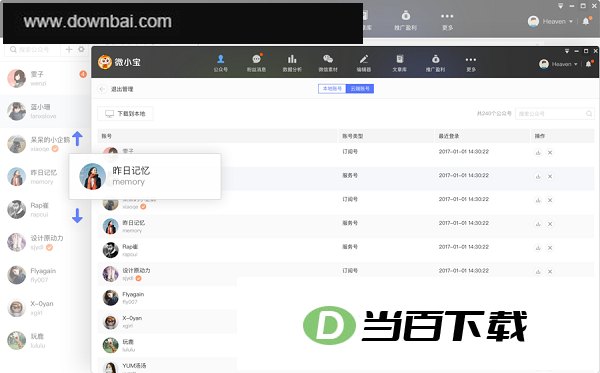Click the unread badge on sidebar 雪子
The height and width of the screenshot is (373, 600).
[83, 74]
